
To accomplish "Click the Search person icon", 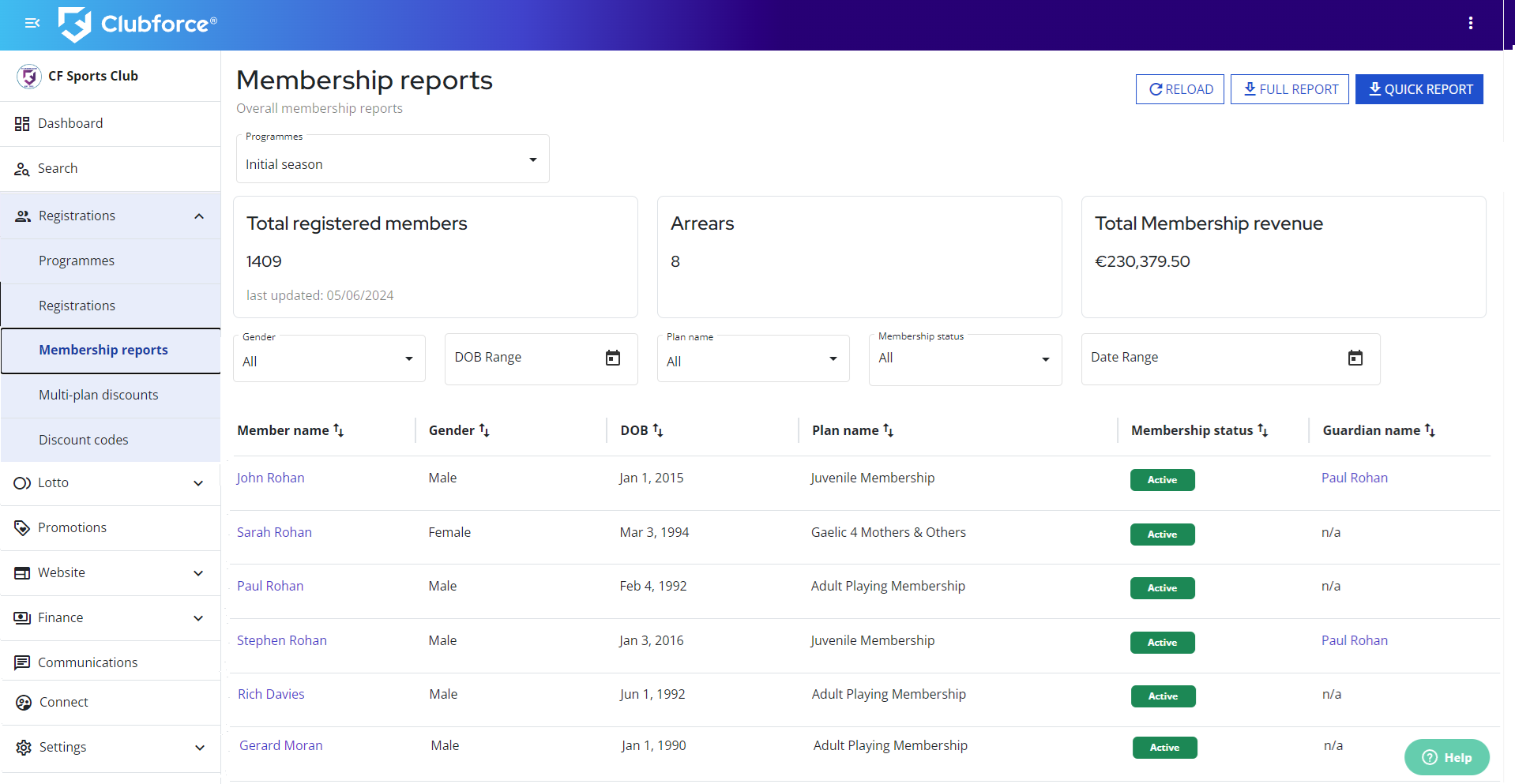I will [x=22, y=169].
